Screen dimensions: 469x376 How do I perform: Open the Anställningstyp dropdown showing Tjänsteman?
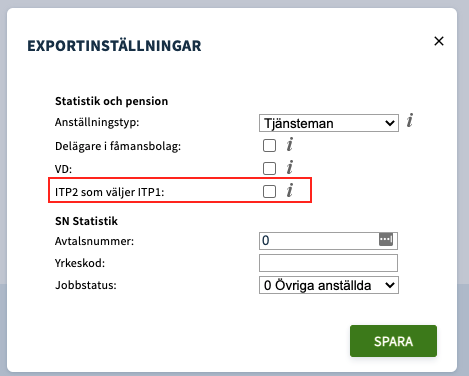tap(329, 123)
